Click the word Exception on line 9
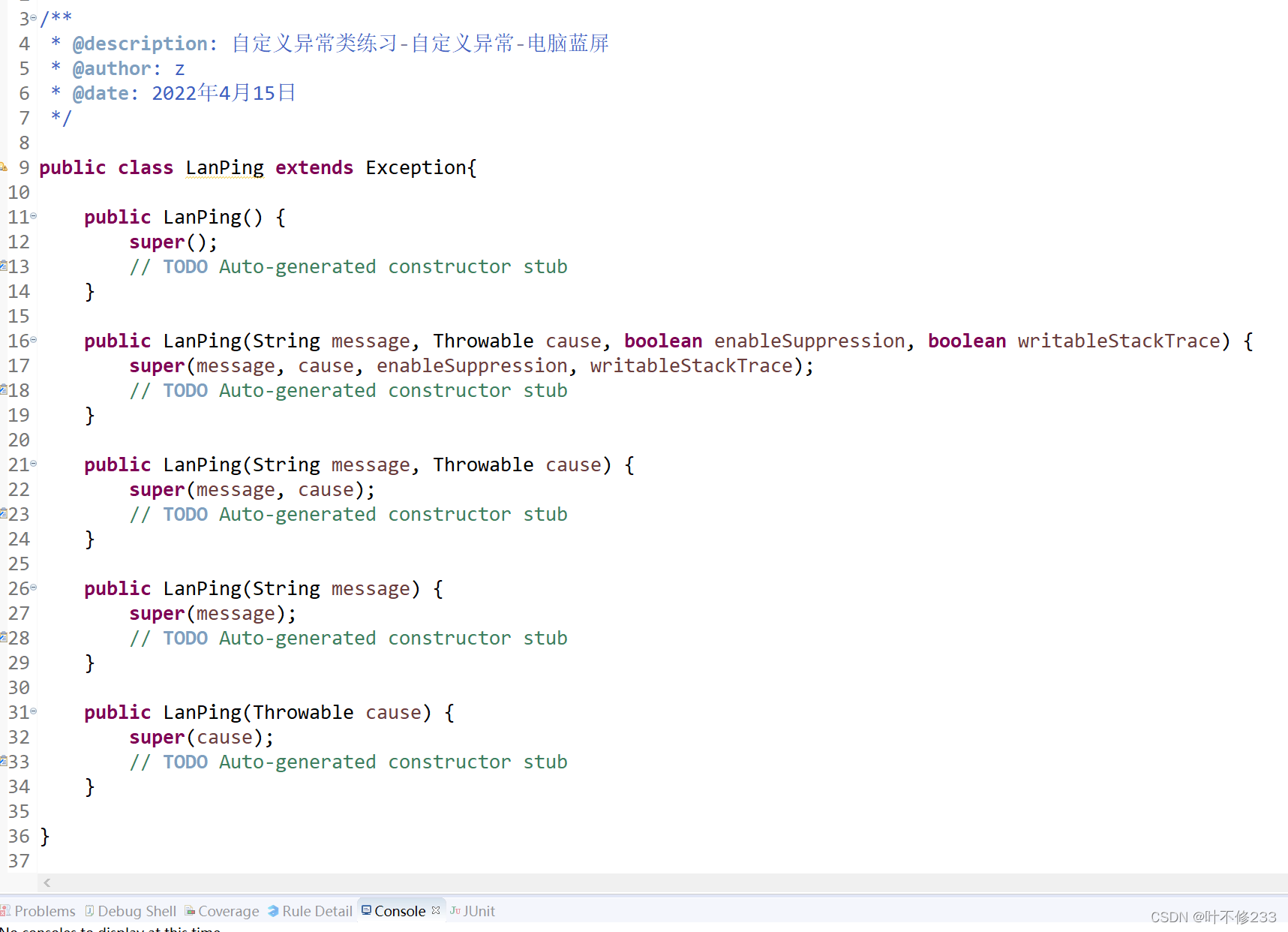This screenshot has height=932, width=1288. click(416, 167)
